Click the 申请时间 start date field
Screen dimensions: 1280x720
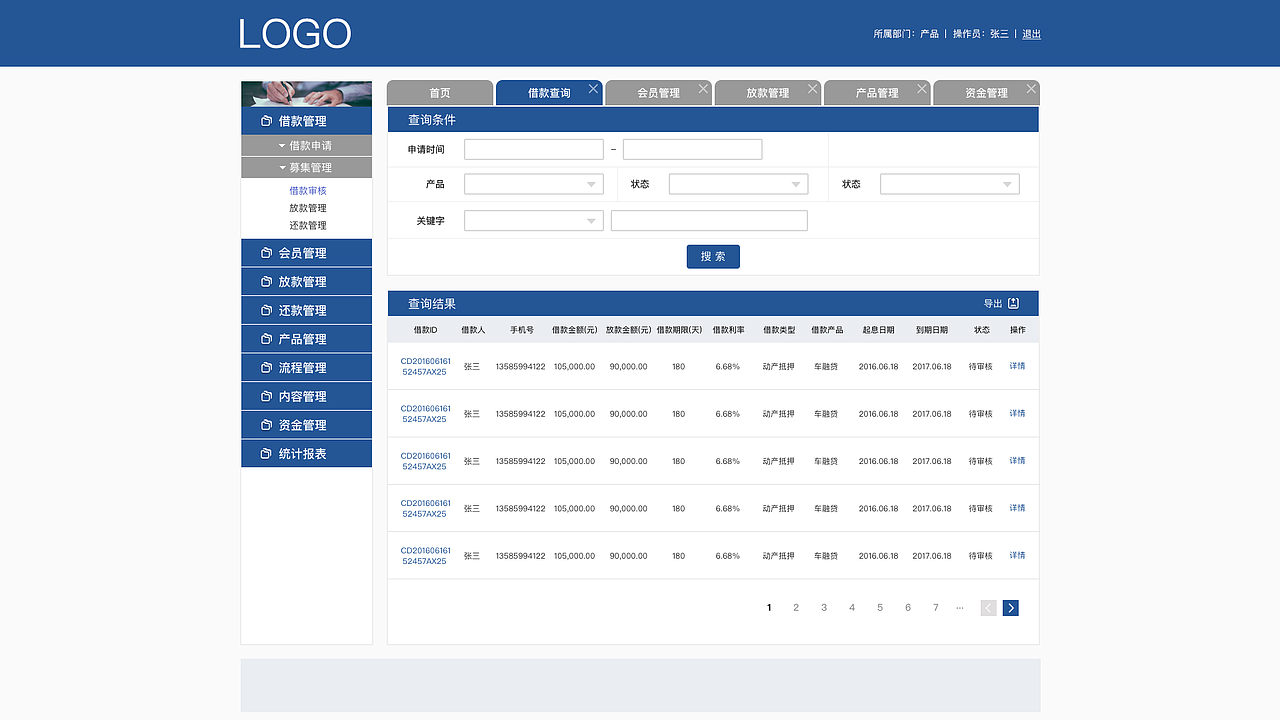coord(534,149)
